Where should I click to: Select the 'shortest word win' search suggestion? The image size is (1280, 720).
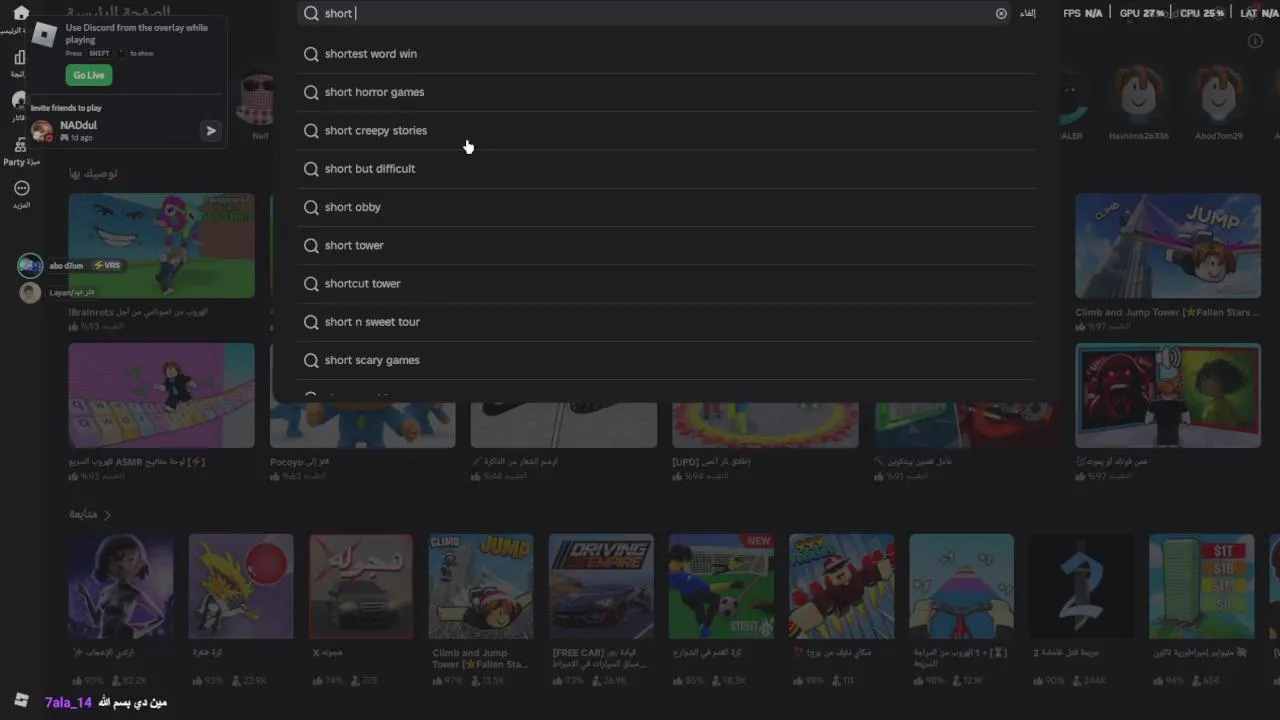point(666,54)
